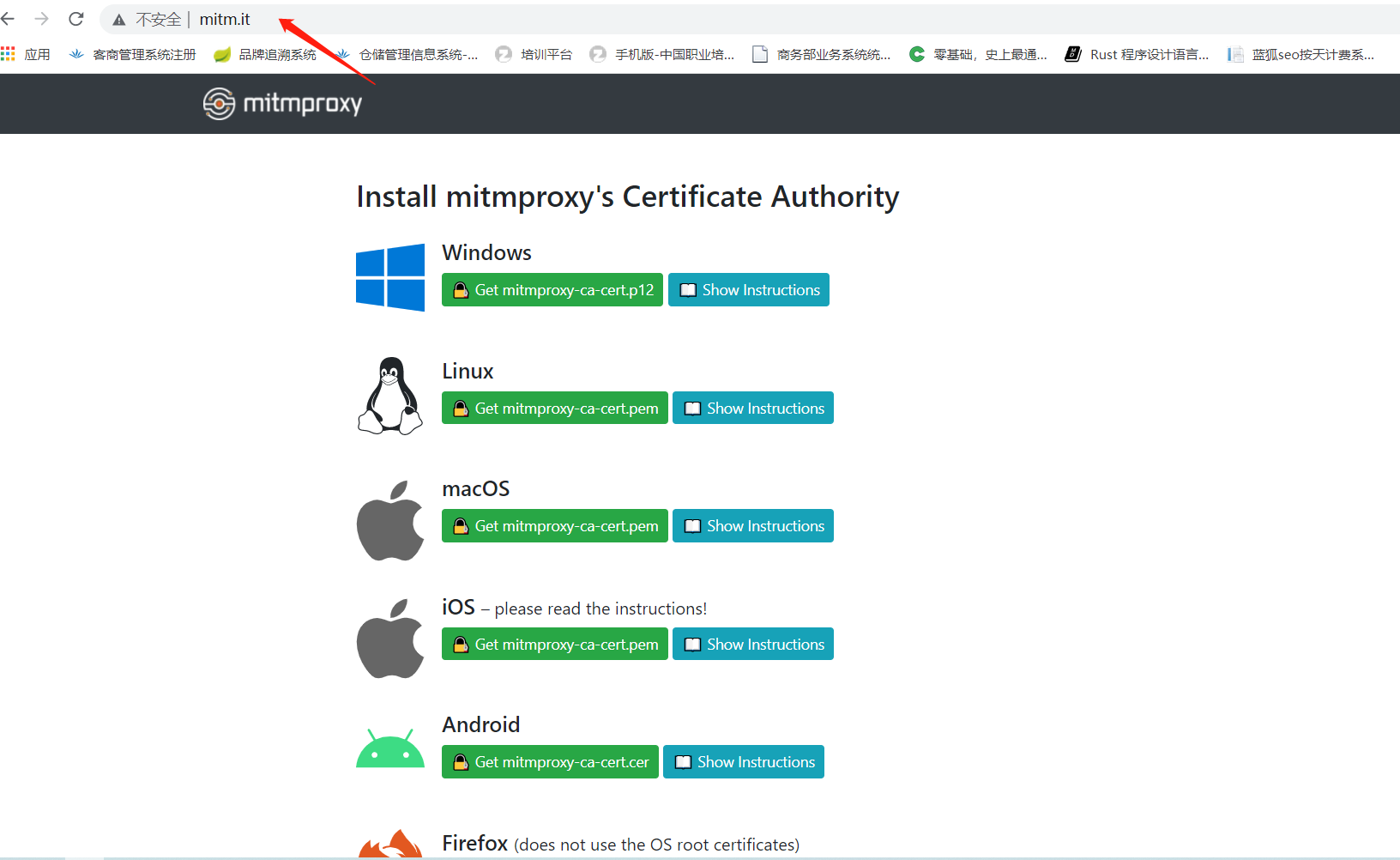Open the 零基础,史上最通 bookmark
This screenshot has width=1400, height=860.
(x=978, y=54)
